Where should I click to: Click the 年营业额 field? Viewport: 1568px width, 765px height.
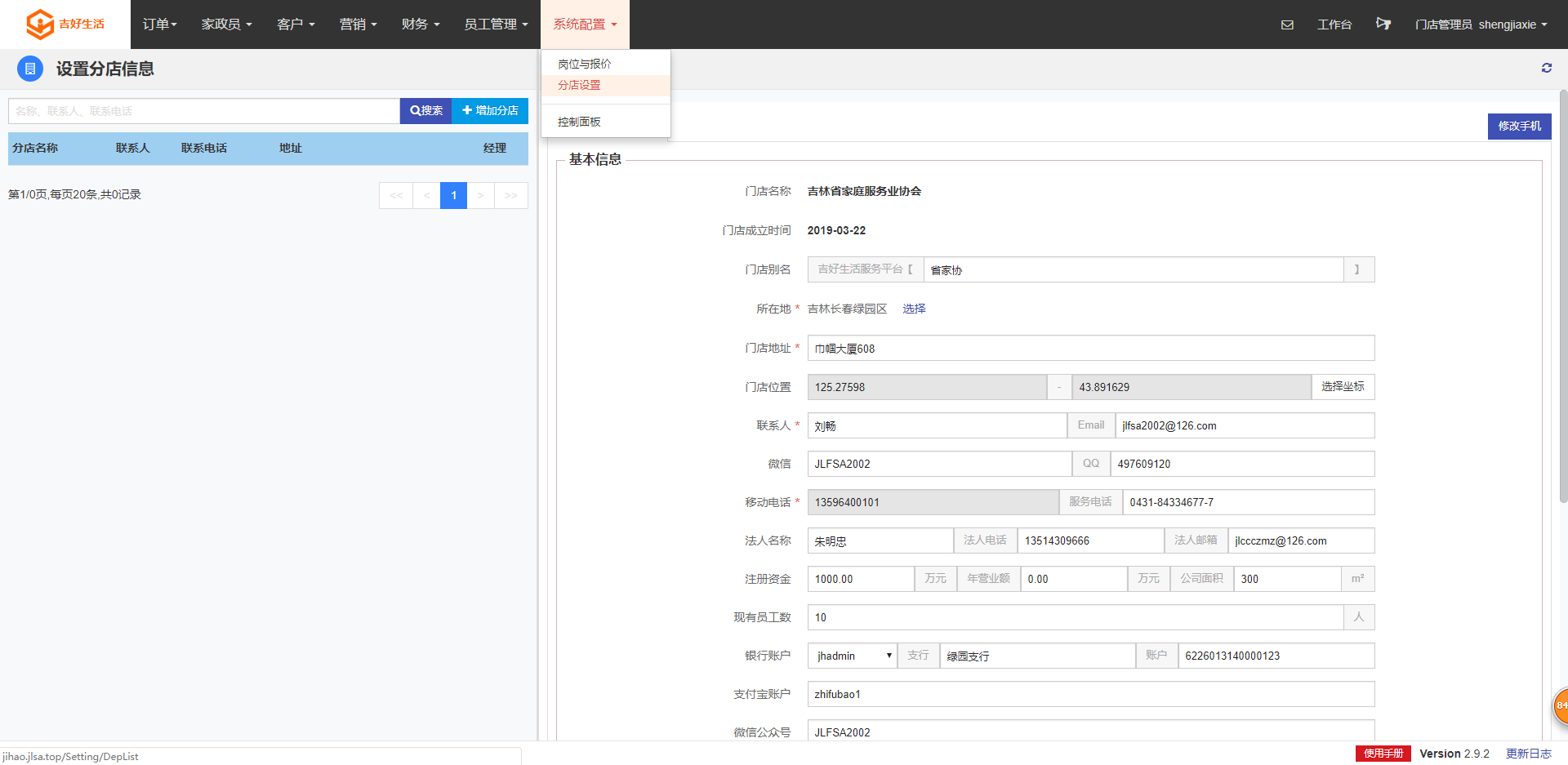click(1074, 579)
